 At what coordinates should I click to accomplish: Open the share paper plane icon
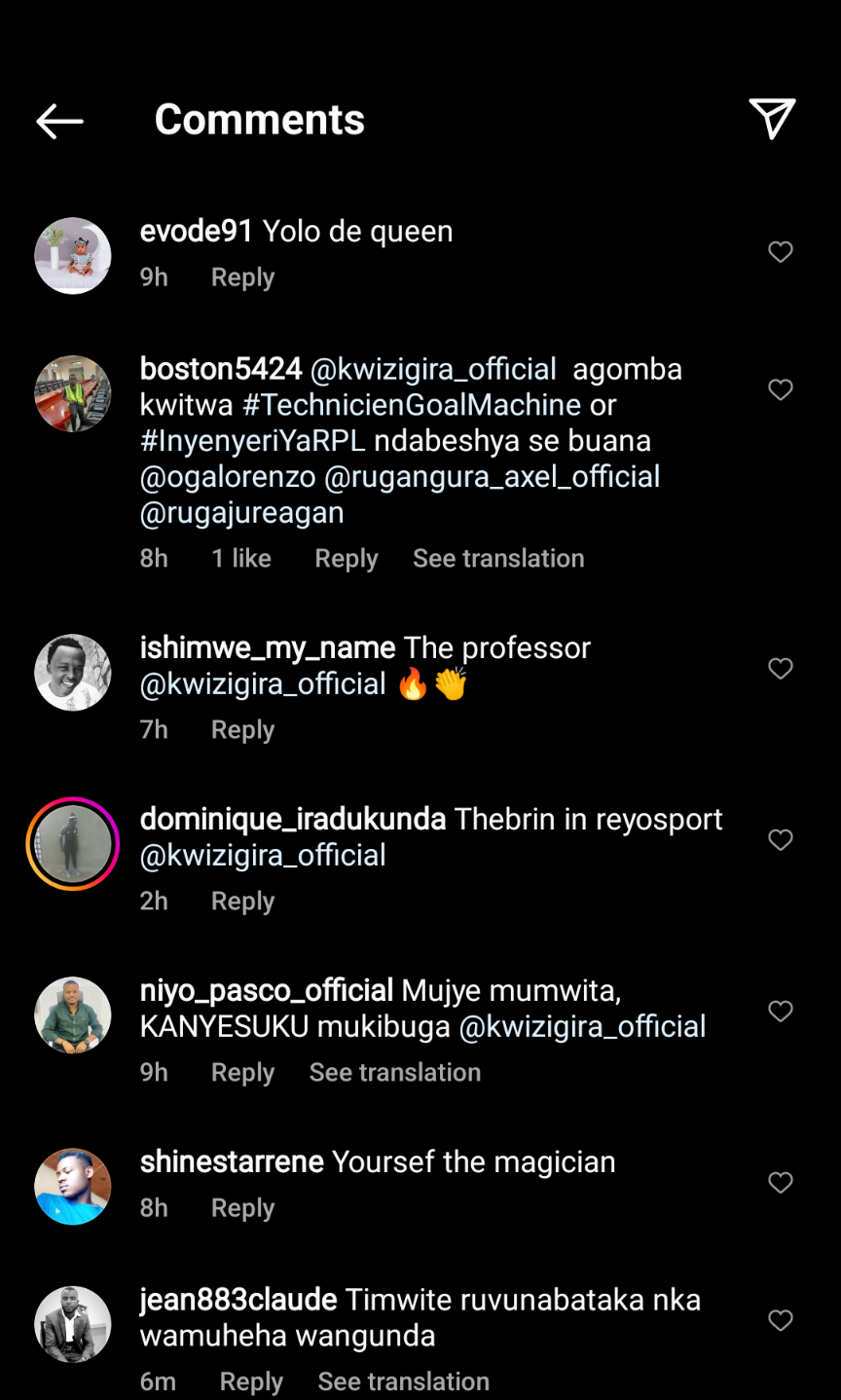pos(772,119)
